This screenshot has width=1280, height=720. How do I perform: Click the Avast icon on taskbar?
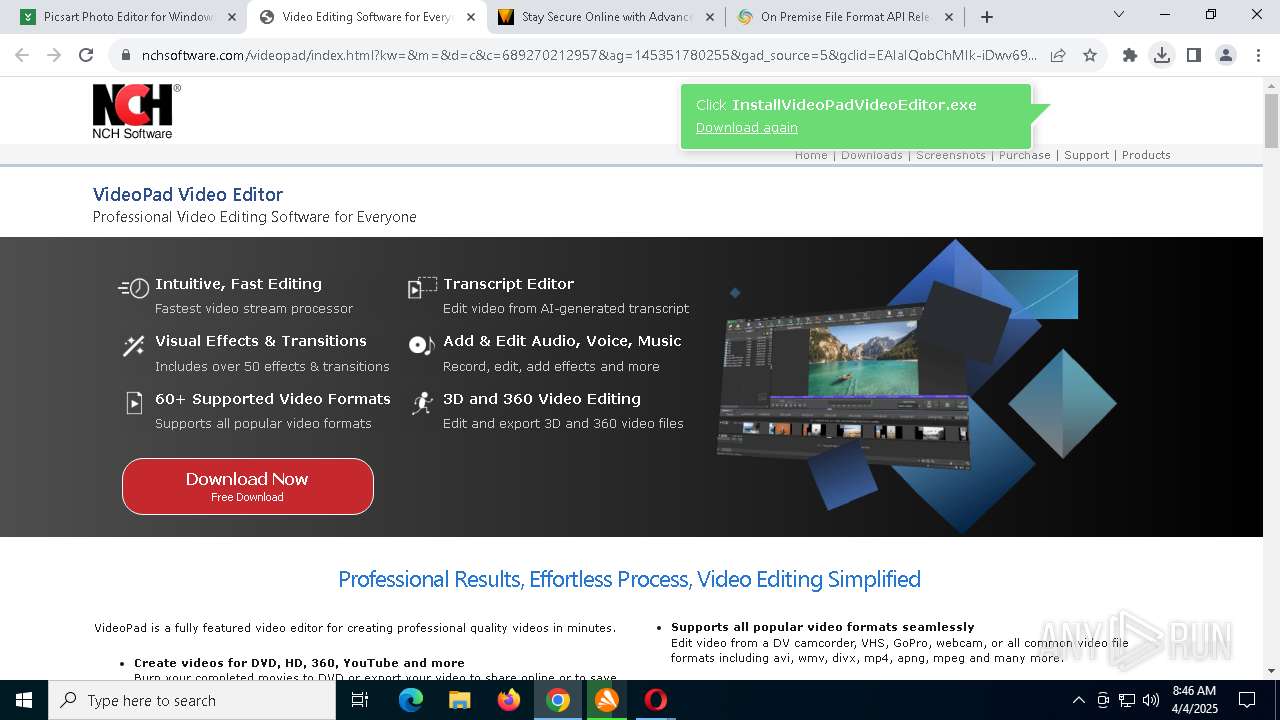(x=607, y=700)
